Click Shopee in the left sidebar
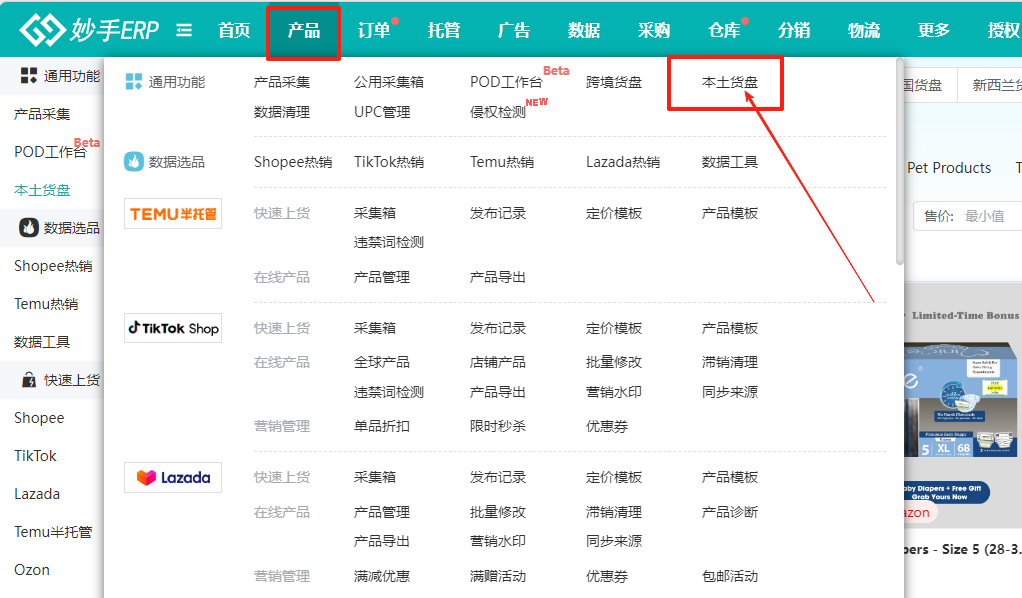 click(x=39, y=418)
